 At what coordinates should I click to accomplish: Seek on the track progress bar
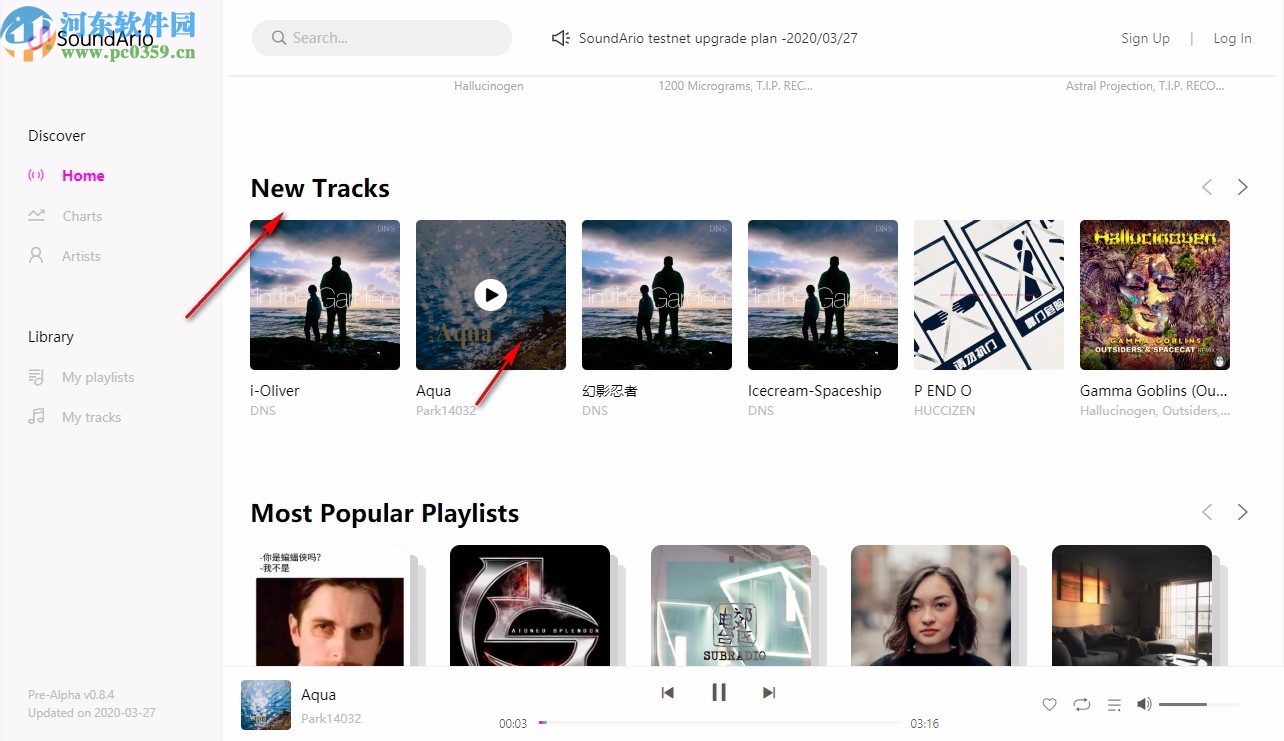719,722
